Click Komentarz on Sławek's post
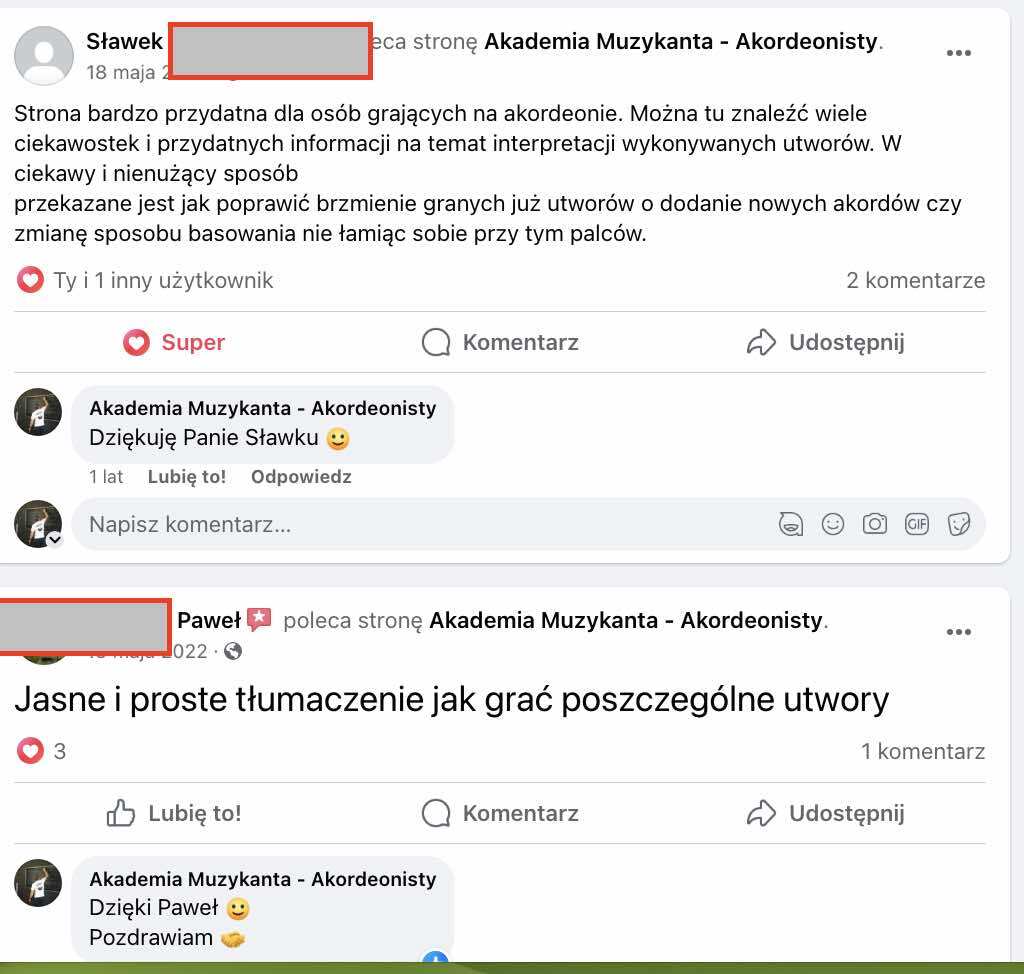The width and height of the screenshot is (1024, 974). tap(500, 342)
